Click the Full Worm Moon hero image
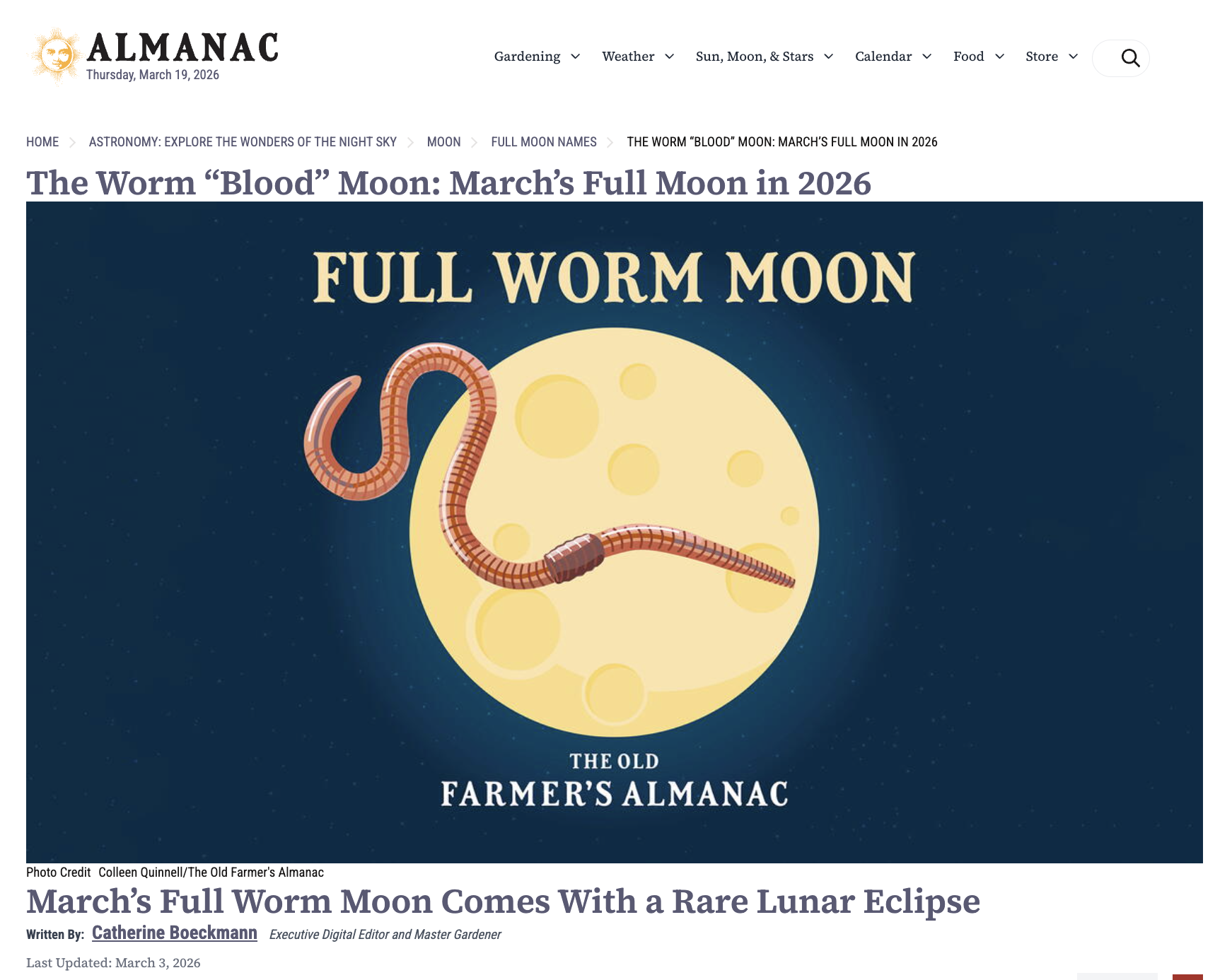This screenshot has width=1232, height=980. point(614,532)
